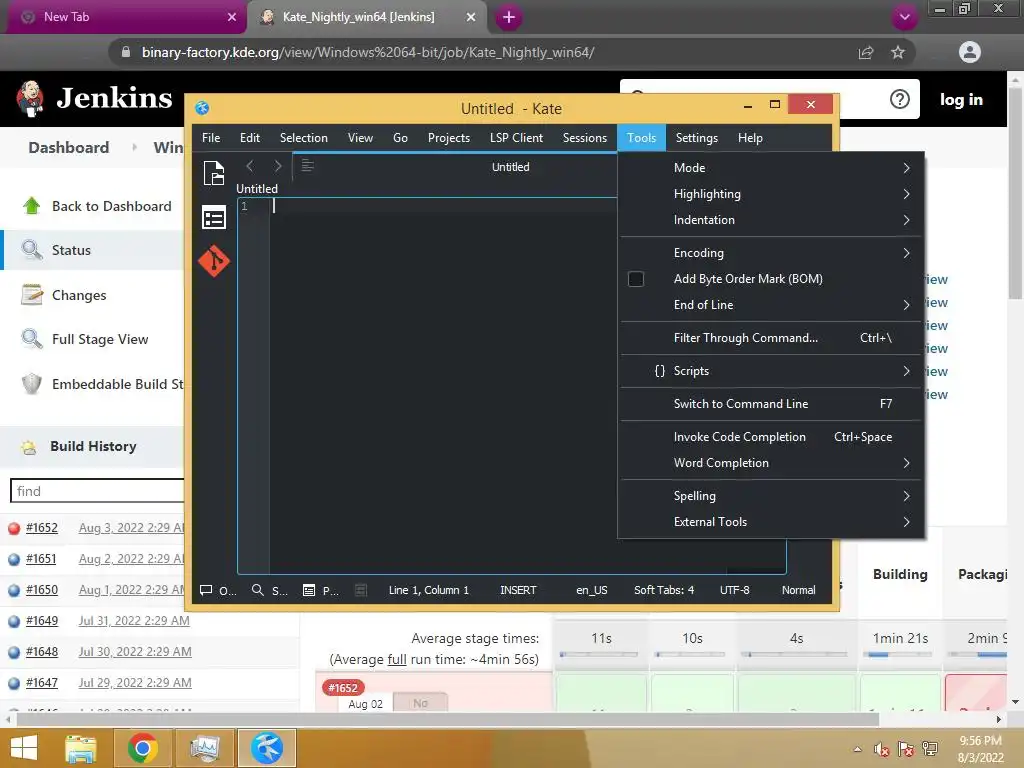Open the Filesystem browser sidebar icon in Kate

214,217
